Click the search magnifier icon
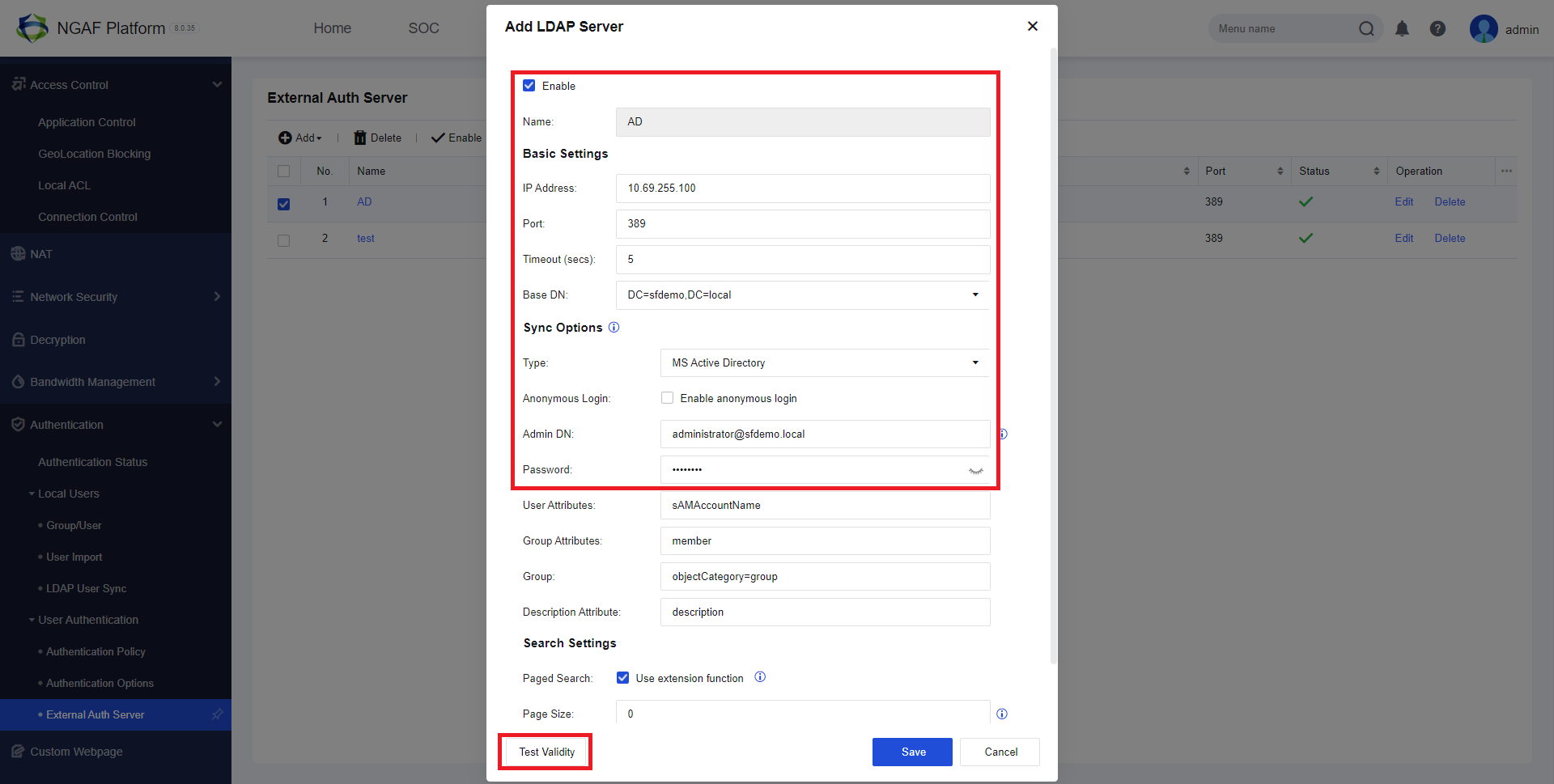Screen dimensions: 1554x784 click(x=1366, y=29)
